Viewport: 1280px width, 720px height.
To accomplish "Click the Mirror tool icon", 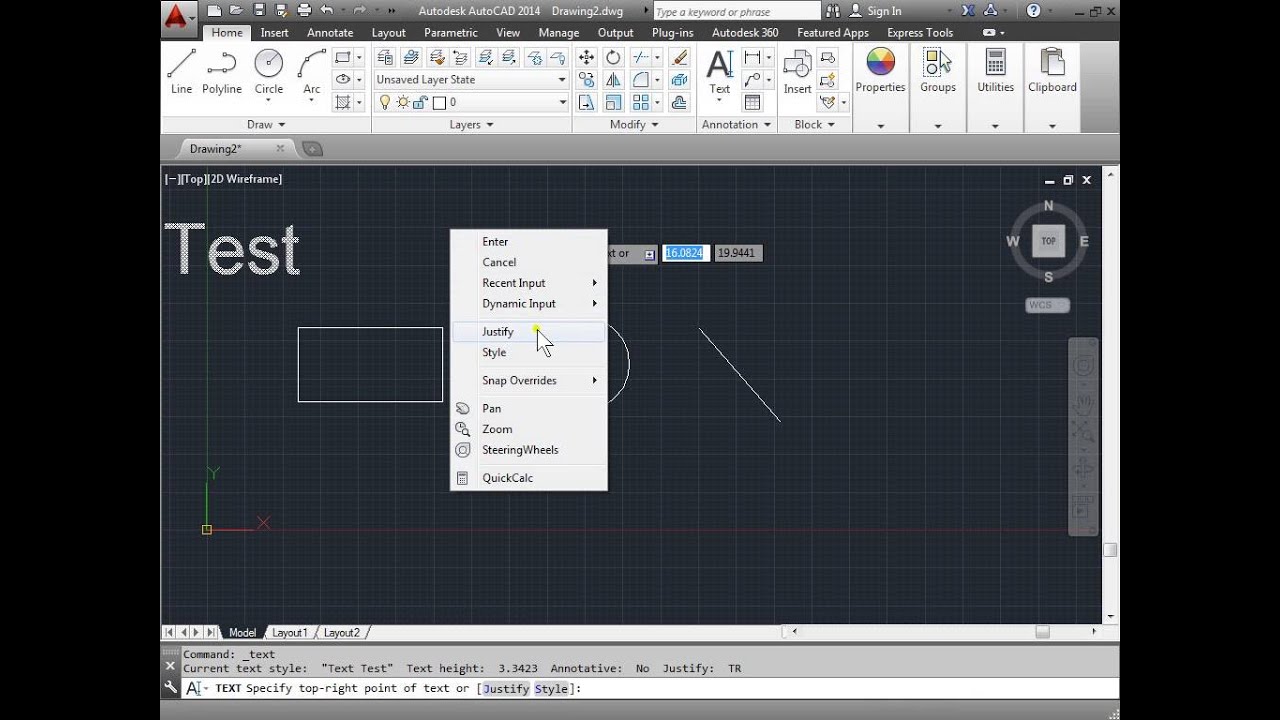I will pyautogui.click(x=613, y=80).
